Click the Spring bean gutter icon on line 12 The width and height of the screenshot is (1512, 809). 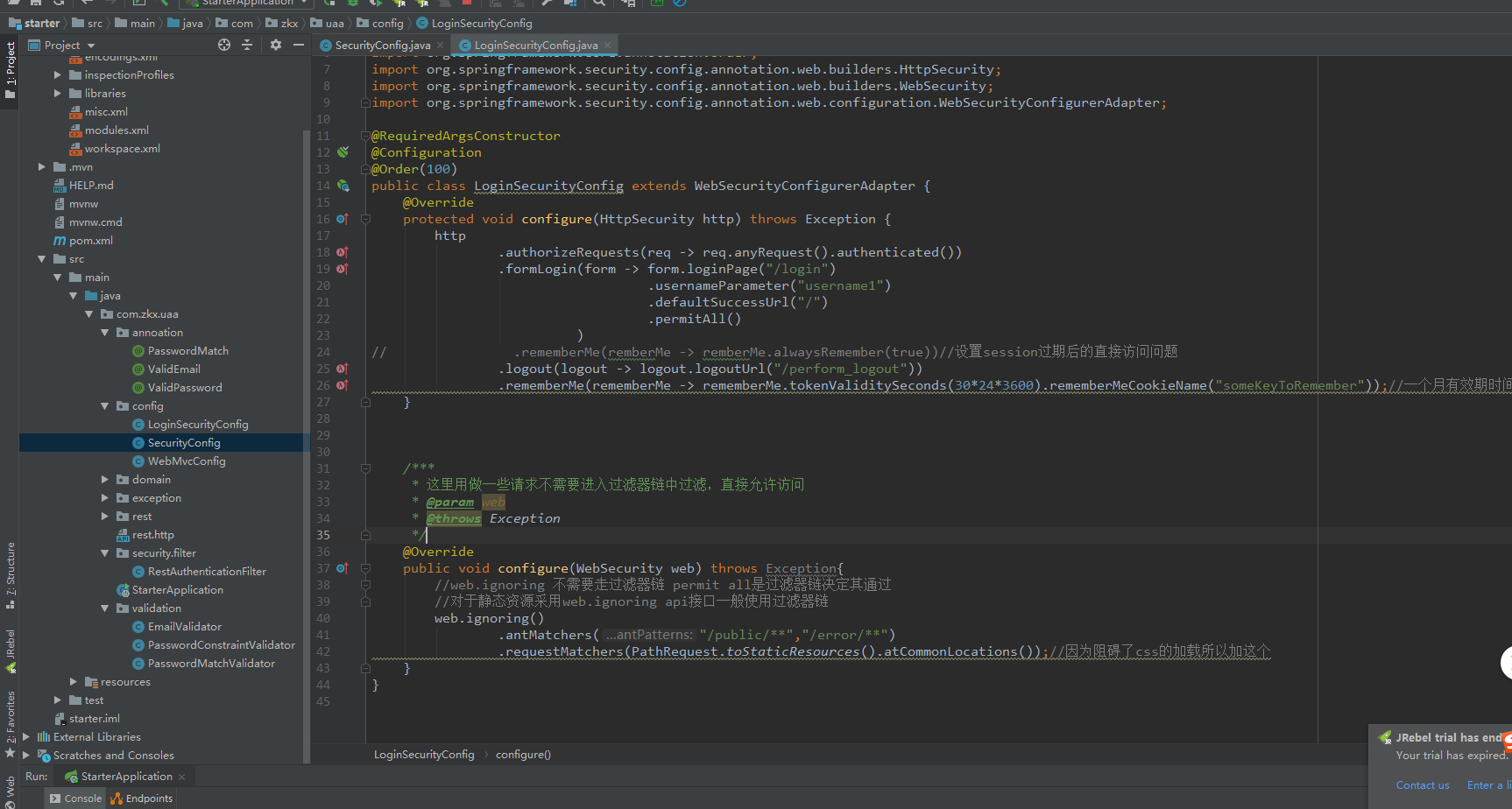coord(343,152)
